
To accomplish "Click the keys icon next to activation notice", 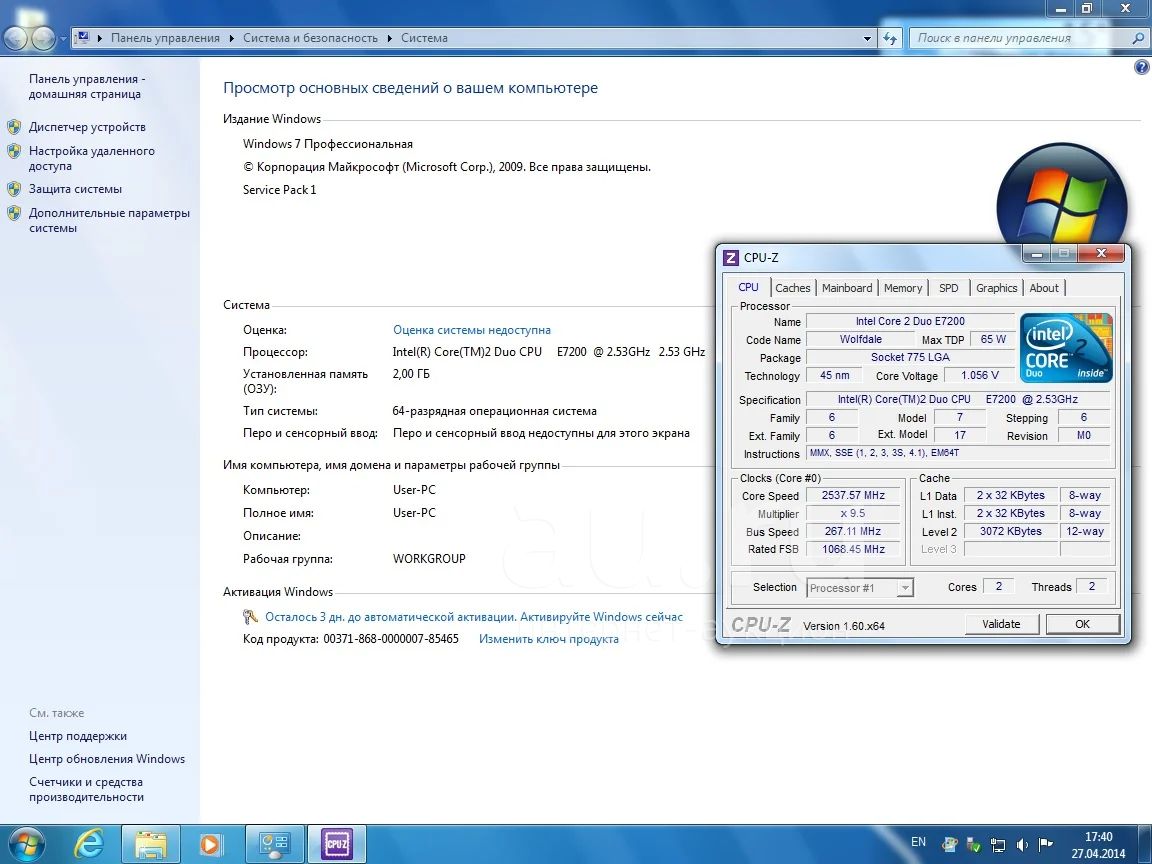I will pyautogui.click(x=251, y=617).
